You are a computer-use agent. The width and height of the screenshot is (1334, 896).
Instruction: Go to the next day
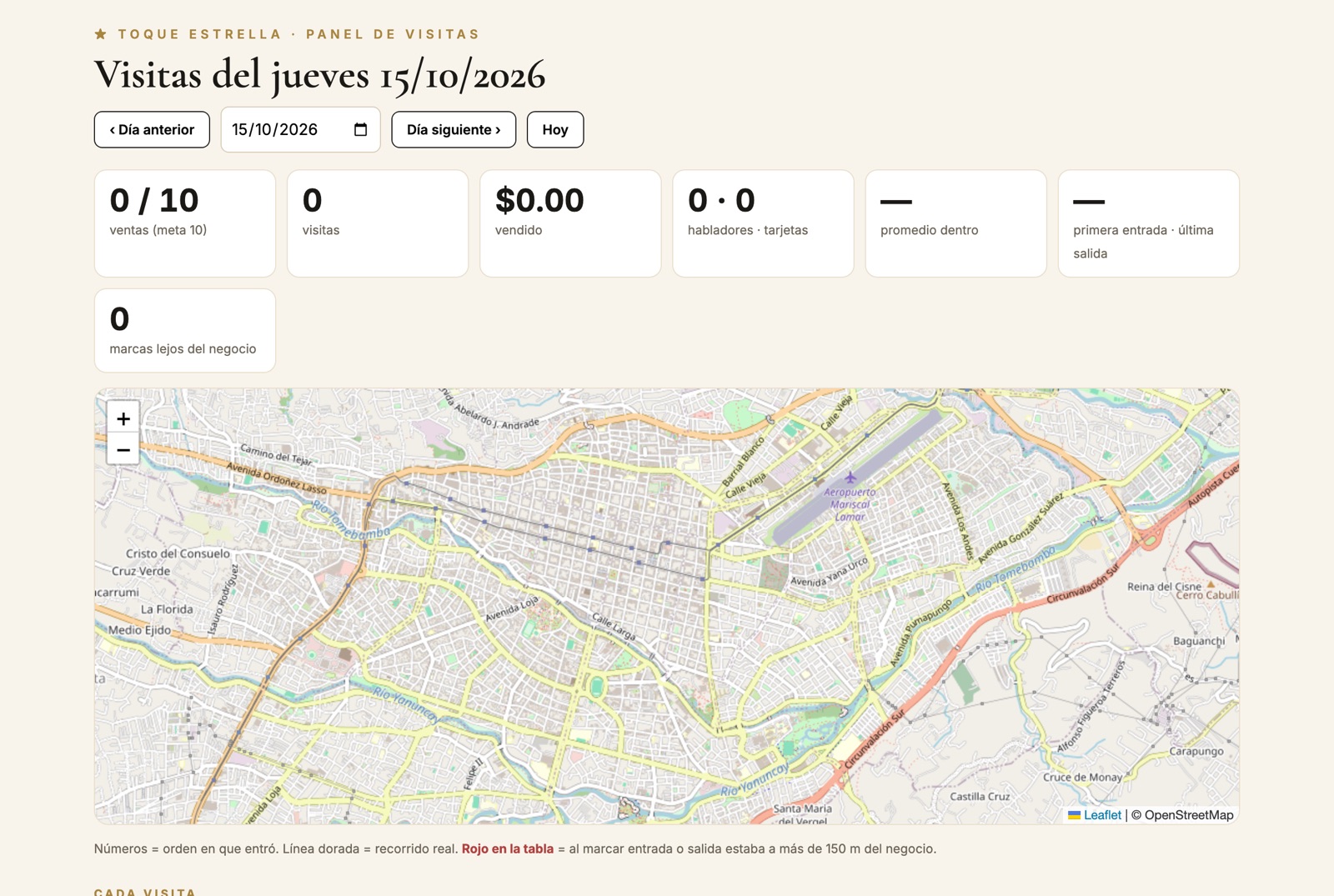(454, 129)
